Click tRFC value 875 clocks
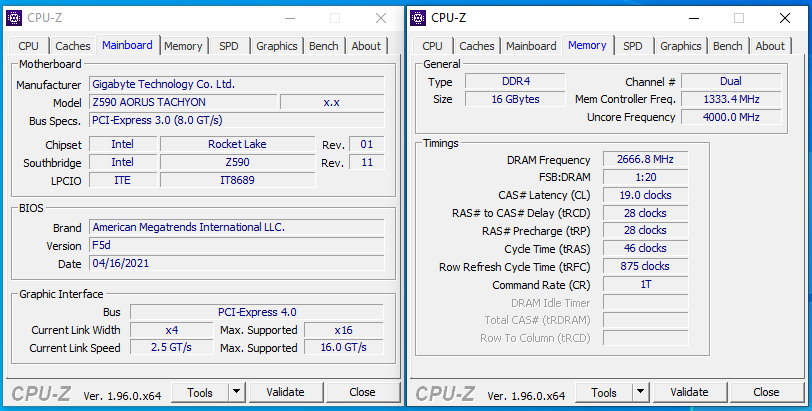 [x=645, y=266]
